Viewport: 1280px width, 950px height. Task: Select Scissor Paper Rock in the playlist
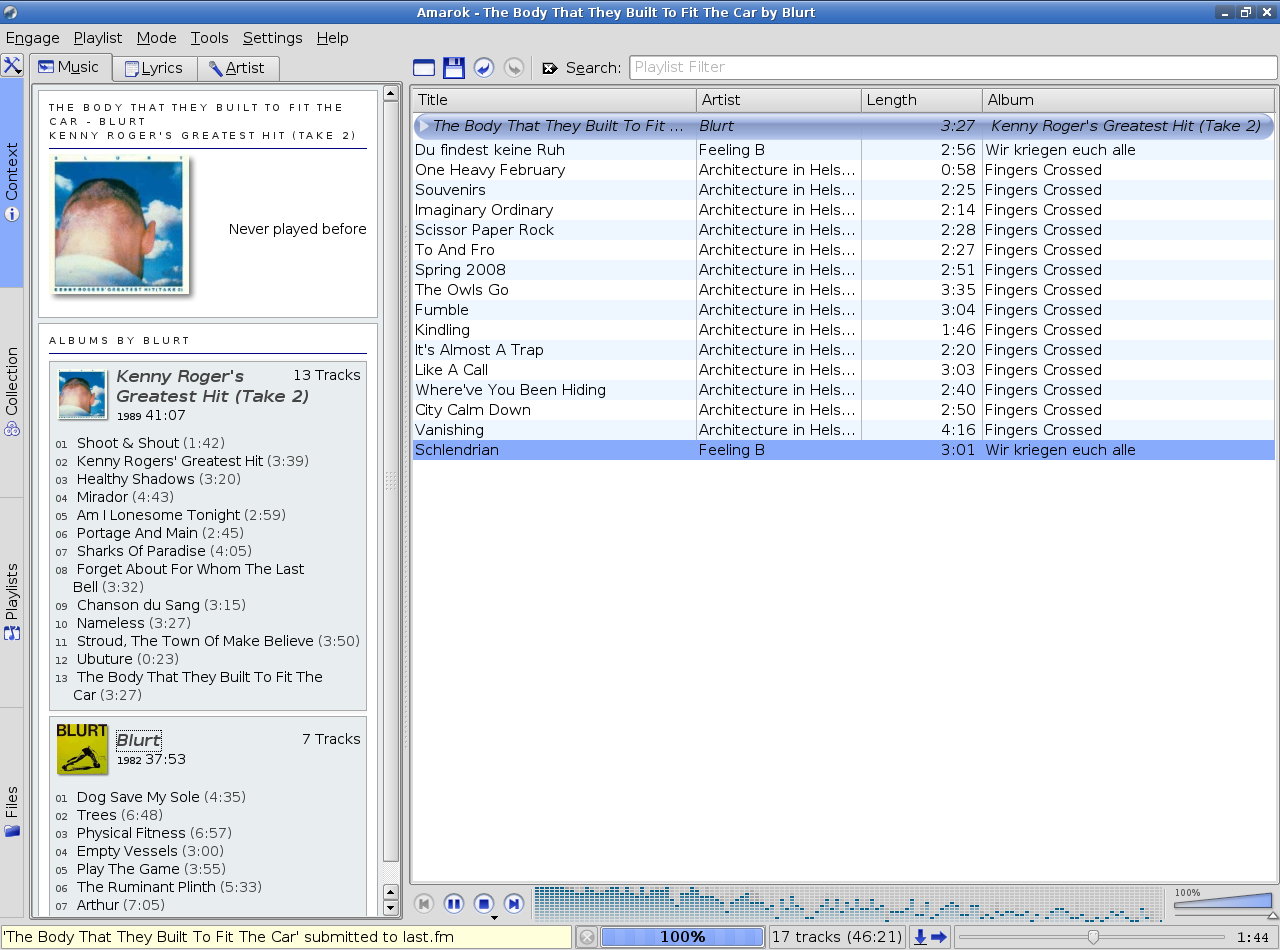[843, 230]
